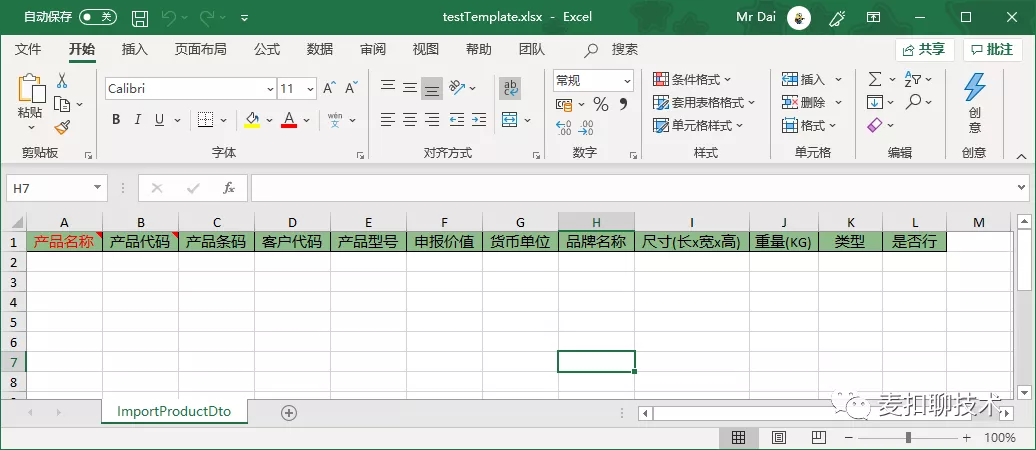Image resolution: width=1036 pixels, height=450 pixels.
Task: Switch to the 插入 Insert tab
Action: tap(135, 50)
